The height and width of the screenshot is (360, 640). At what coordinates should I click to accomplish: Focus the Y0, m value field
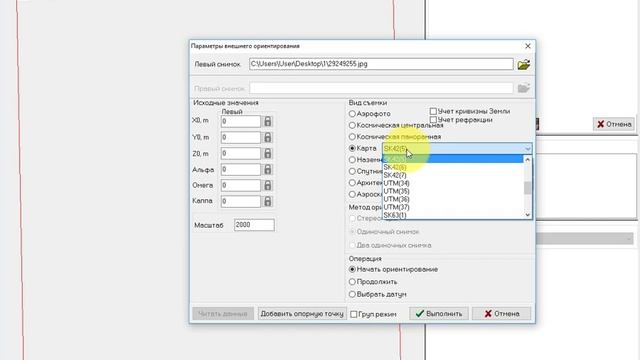pyautogui.click(x=241, y=137)
